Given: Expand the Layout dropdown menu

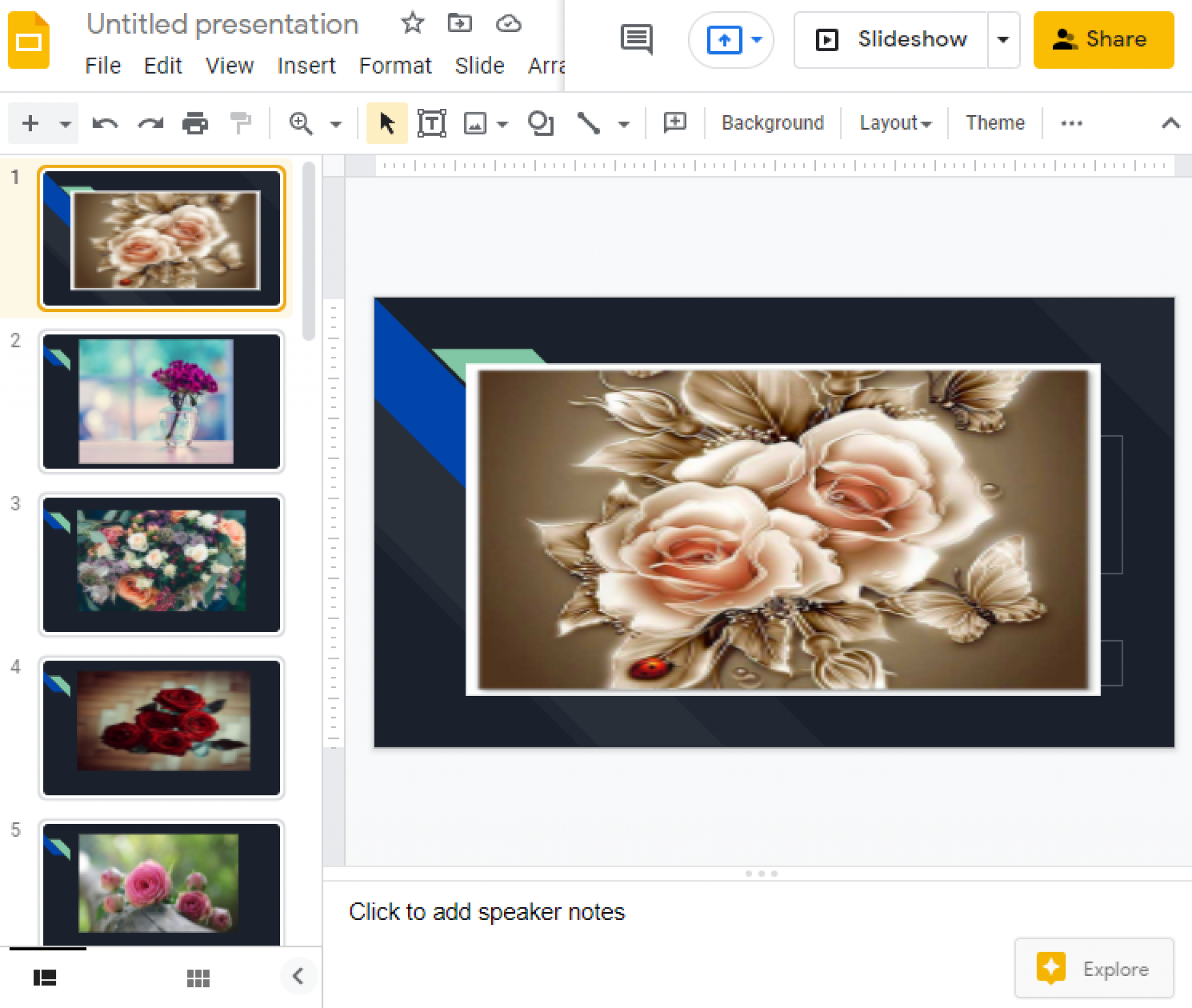Looking at the screenshot, I should click(x=893, y=121).
